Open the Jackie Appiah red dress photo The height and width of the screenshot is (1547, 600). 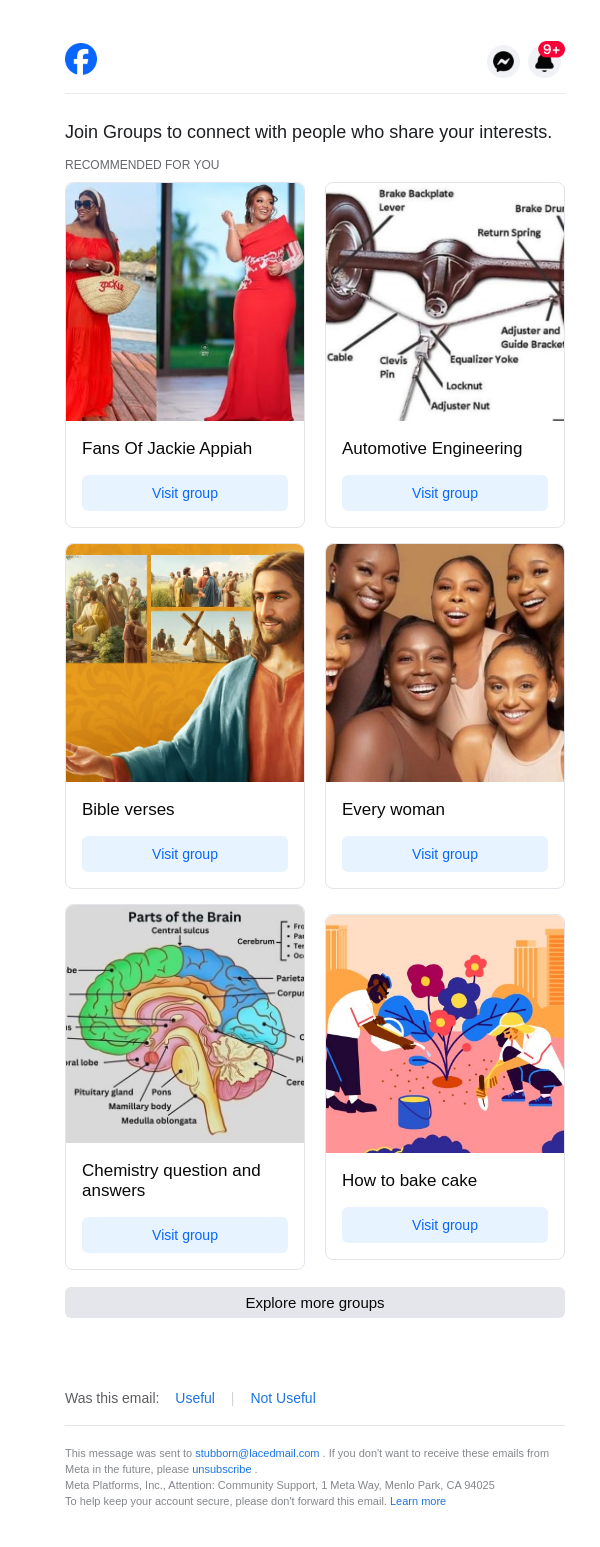click(185, 302)
